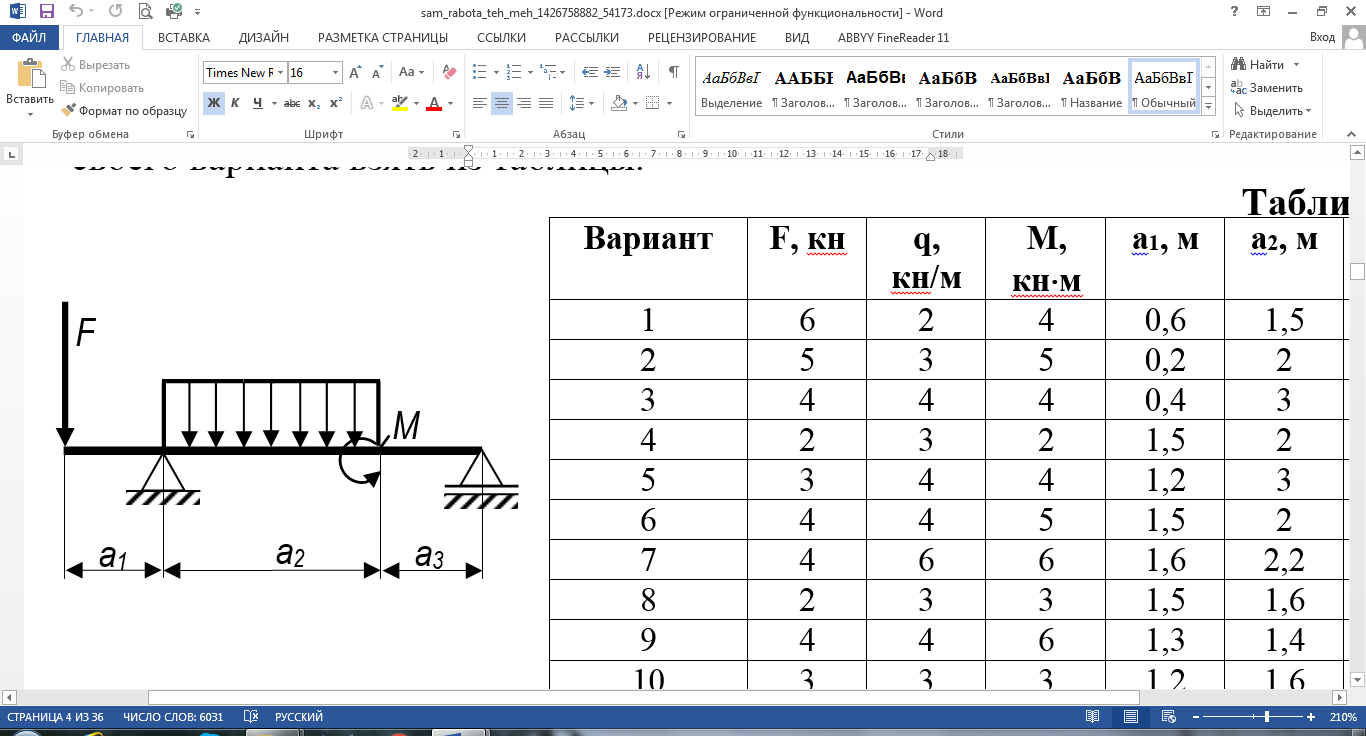This screenshot has height=736, width=1366.
Task: Click Format Painter (Формат по образцу)
Action: tap(124, 111)
